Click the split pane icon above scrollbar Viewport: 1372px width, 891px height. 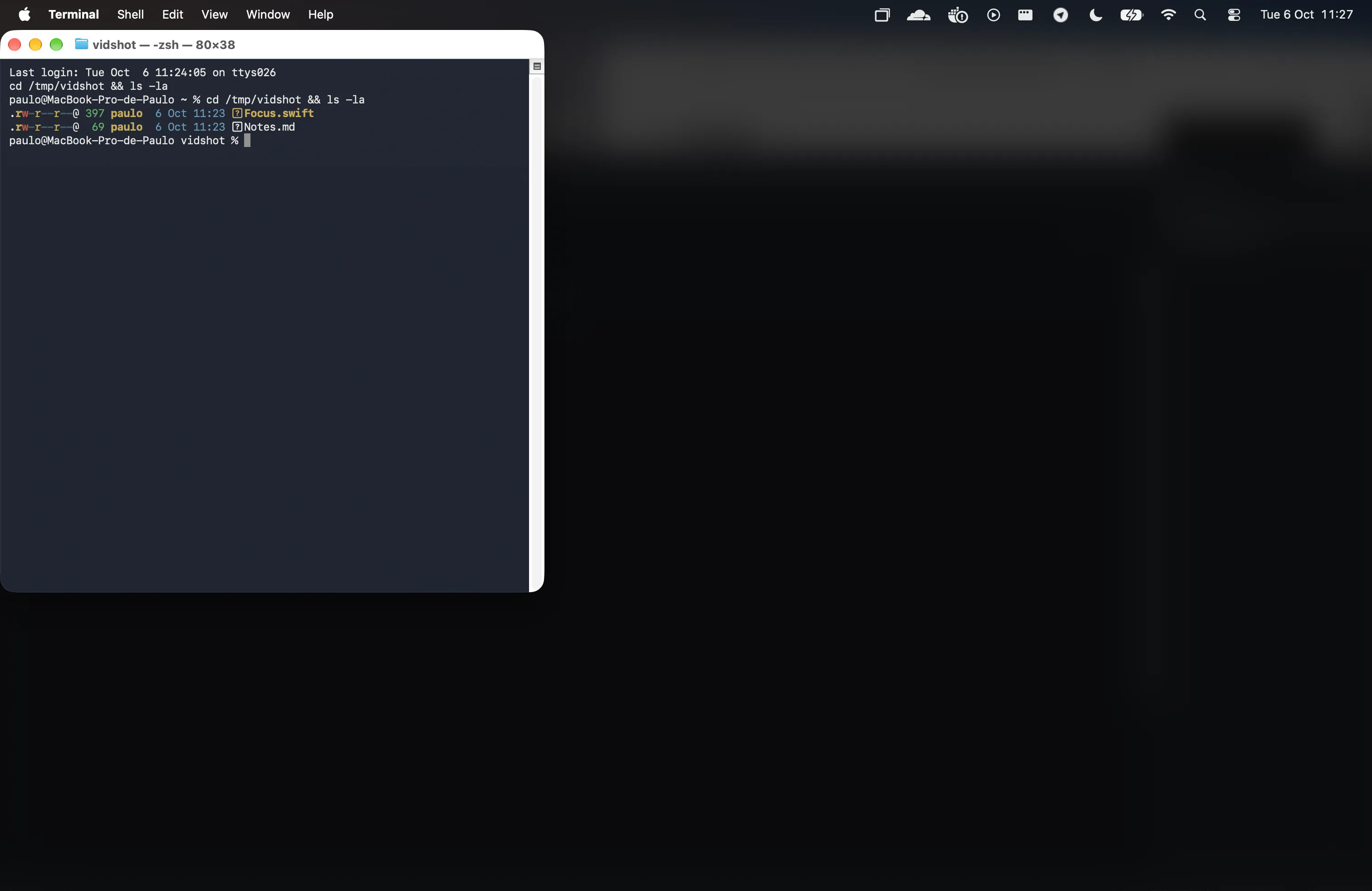click(537, 66)
